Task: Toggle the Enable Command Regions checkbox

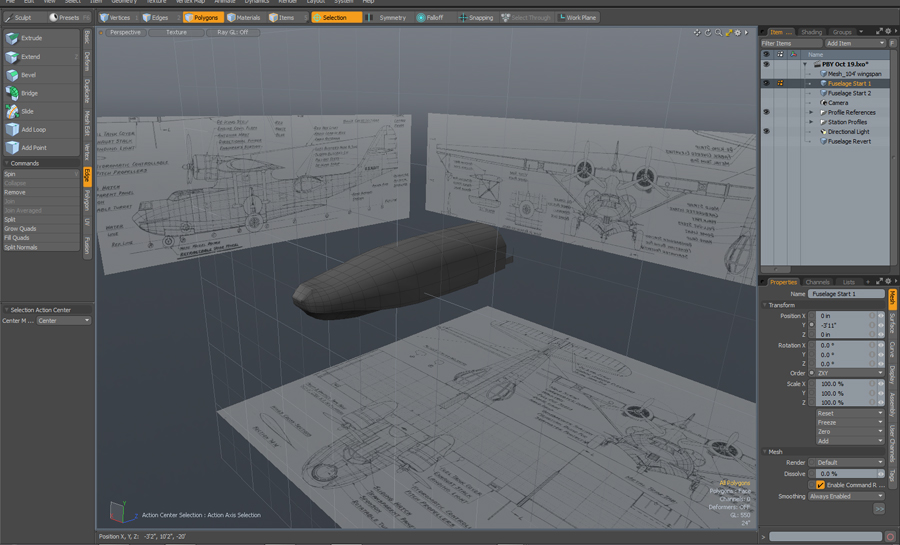Action: (x=820, y=485)
